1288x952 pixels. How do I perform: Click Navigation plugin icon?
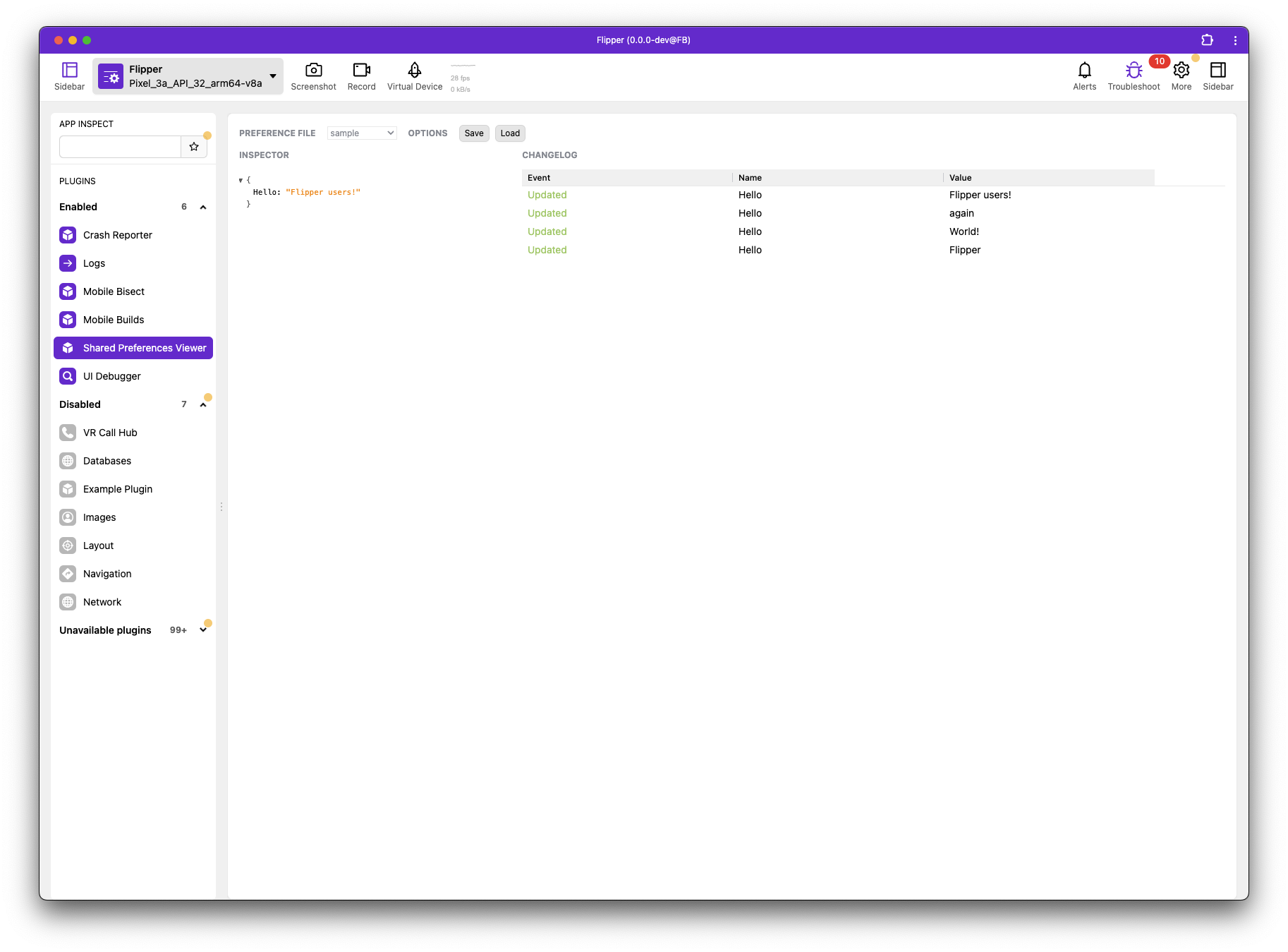(68, 574)
